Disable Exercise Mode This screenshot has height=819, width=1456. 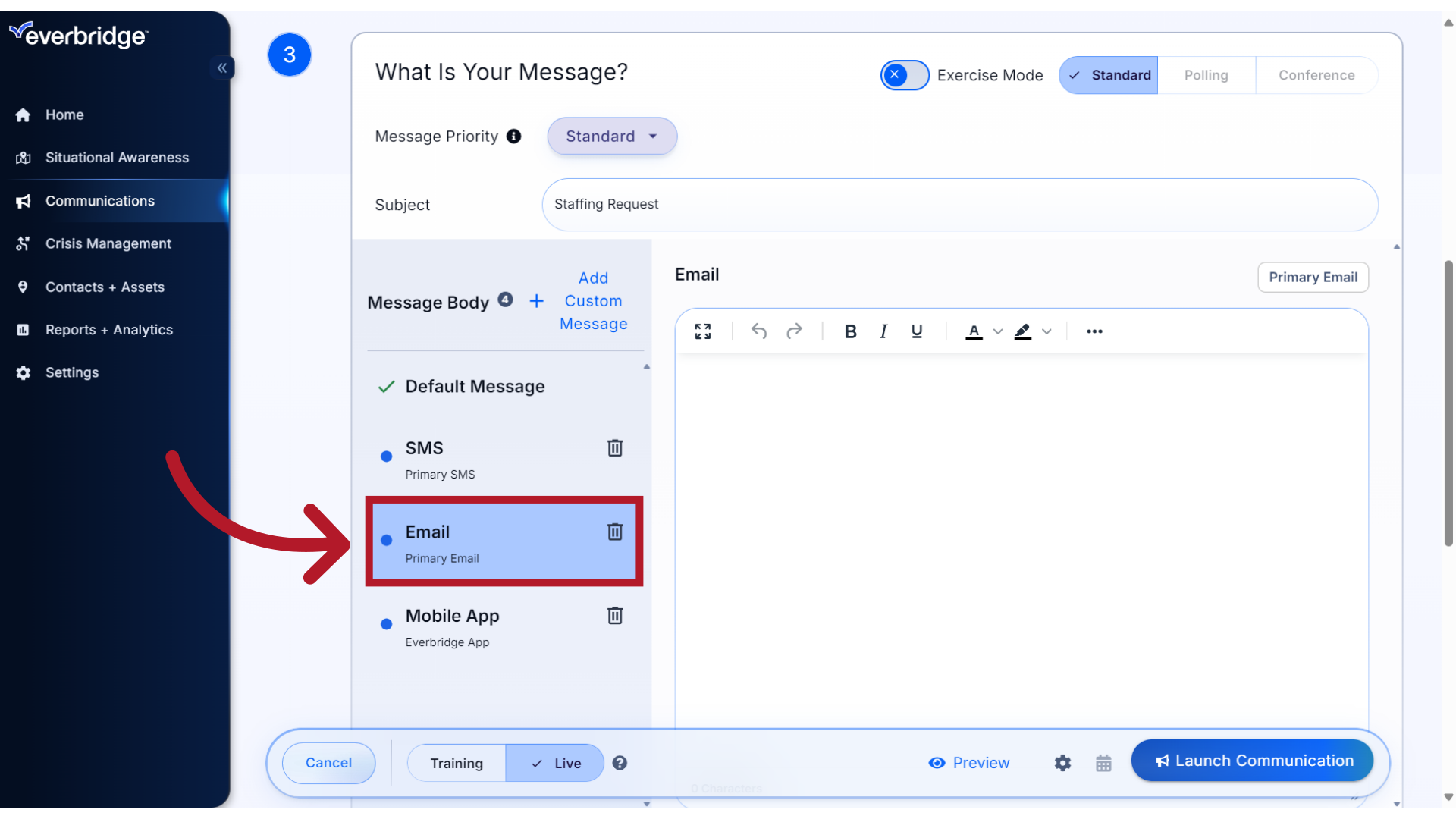[904, 75]
